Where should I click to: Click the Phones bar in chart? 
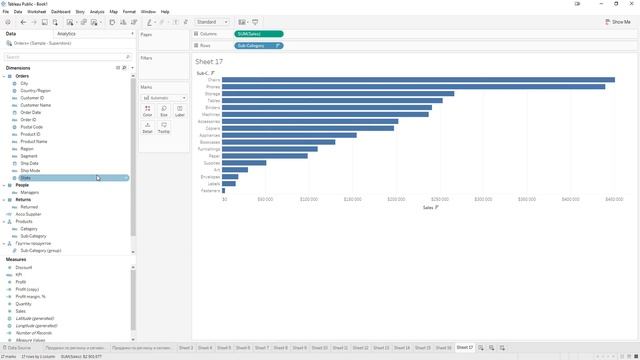413,87
